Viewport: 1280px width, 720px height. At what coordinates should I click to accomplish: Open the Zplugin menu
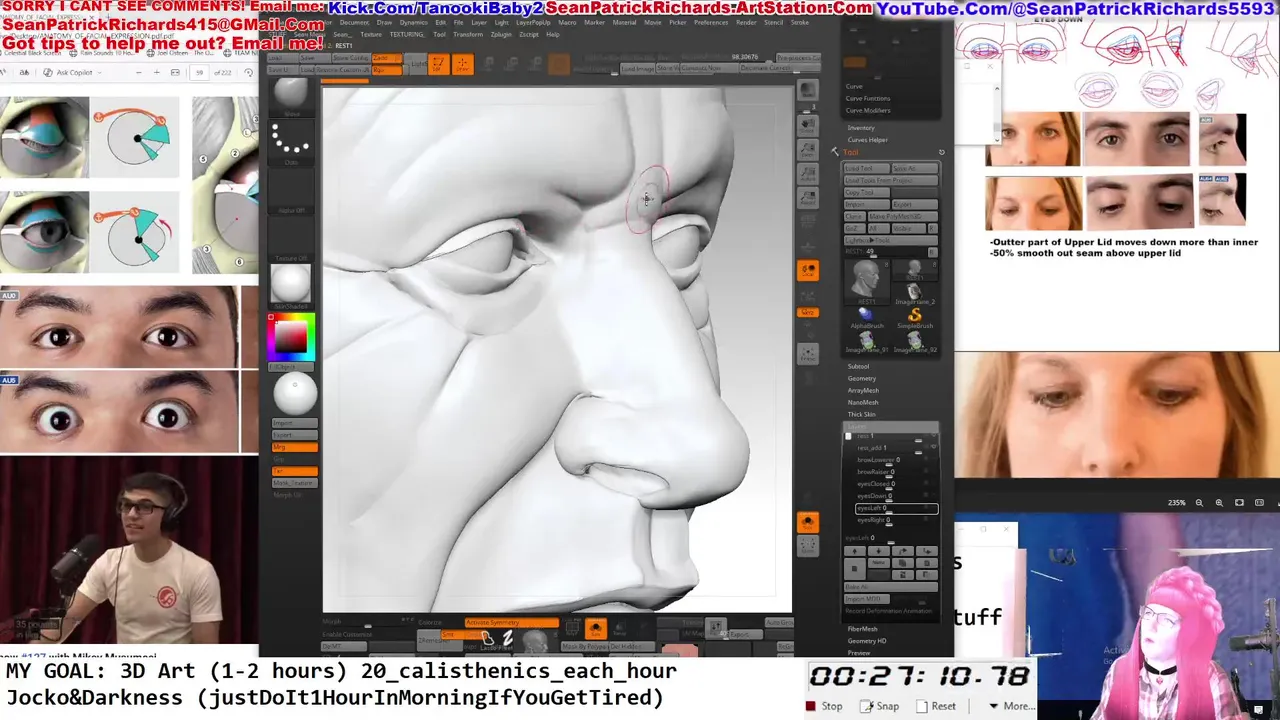click(x=501, y=34)
